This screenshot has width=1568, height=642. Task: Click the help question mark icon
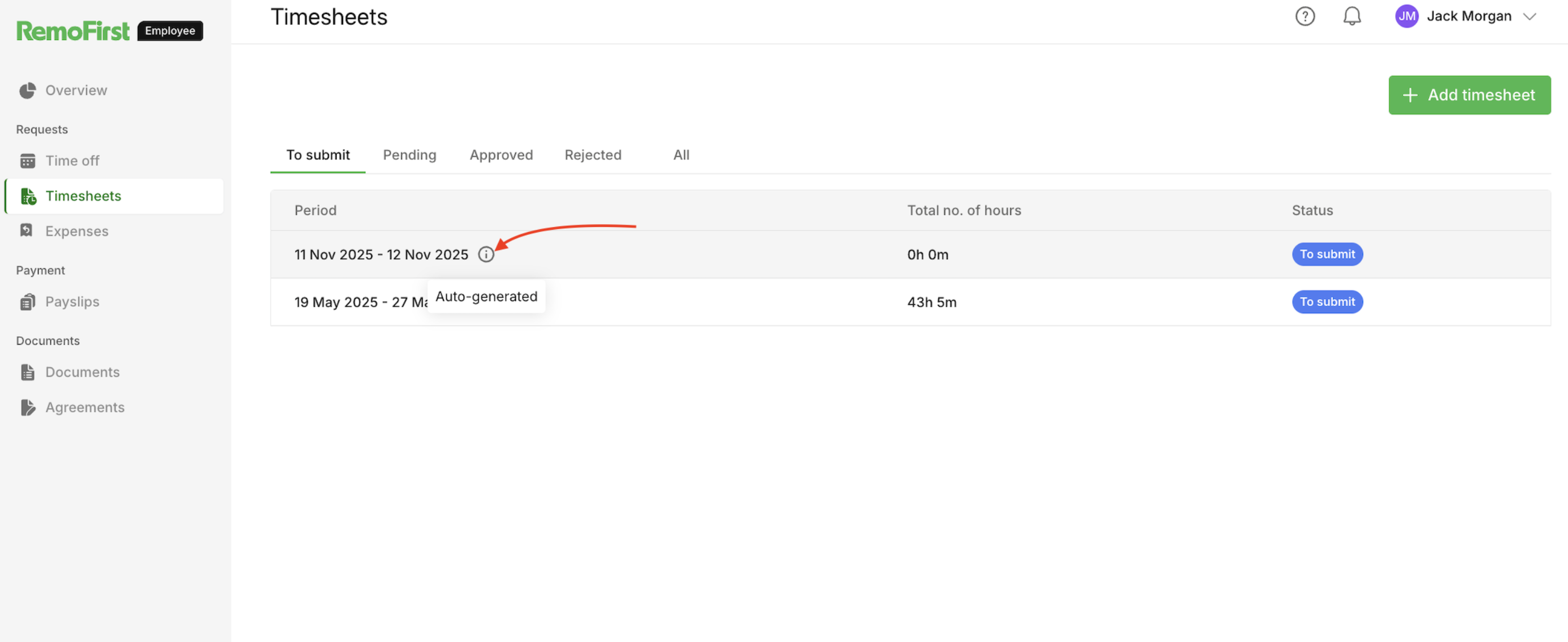pyautogui.click(x=1304, y=16)
